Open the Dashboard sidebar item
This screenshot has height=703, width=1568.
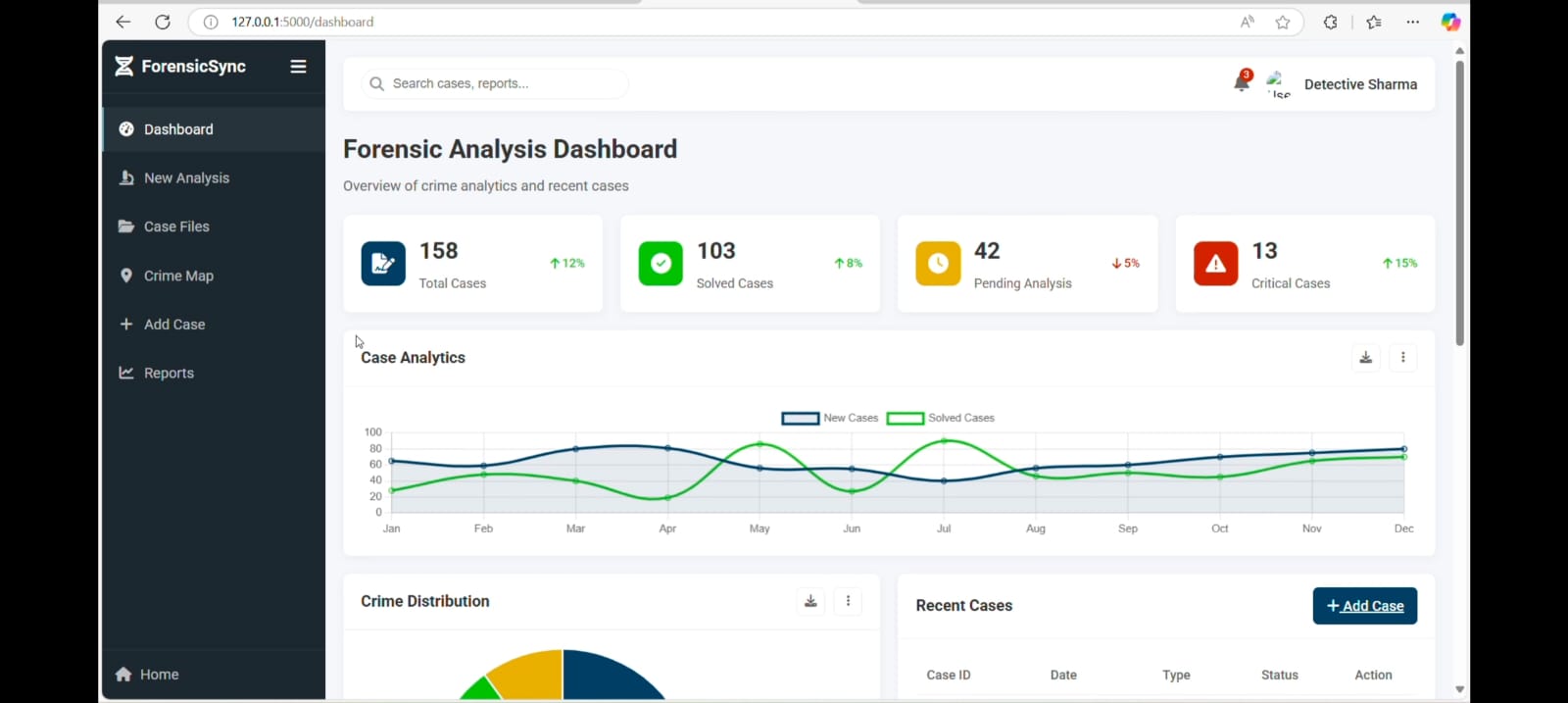point(214,129)
